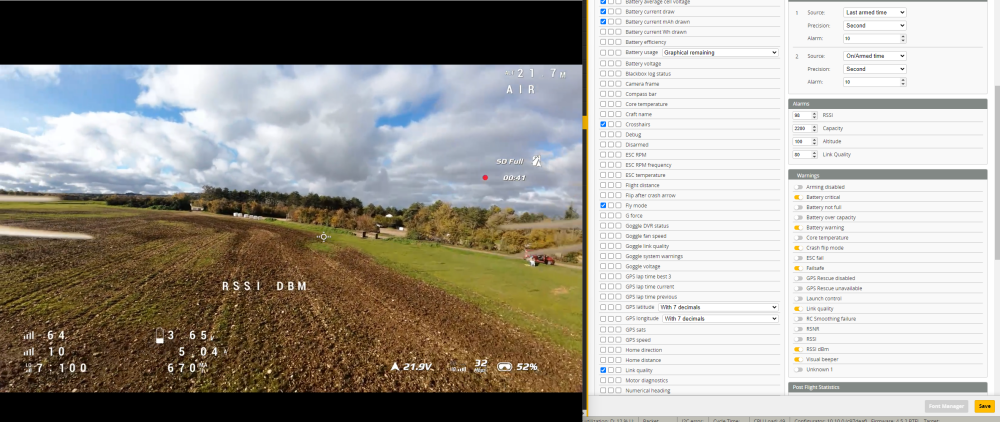The height and width of the screenshot is (422, 1000).
Task: Open the Font Manager
Action: 945,406
